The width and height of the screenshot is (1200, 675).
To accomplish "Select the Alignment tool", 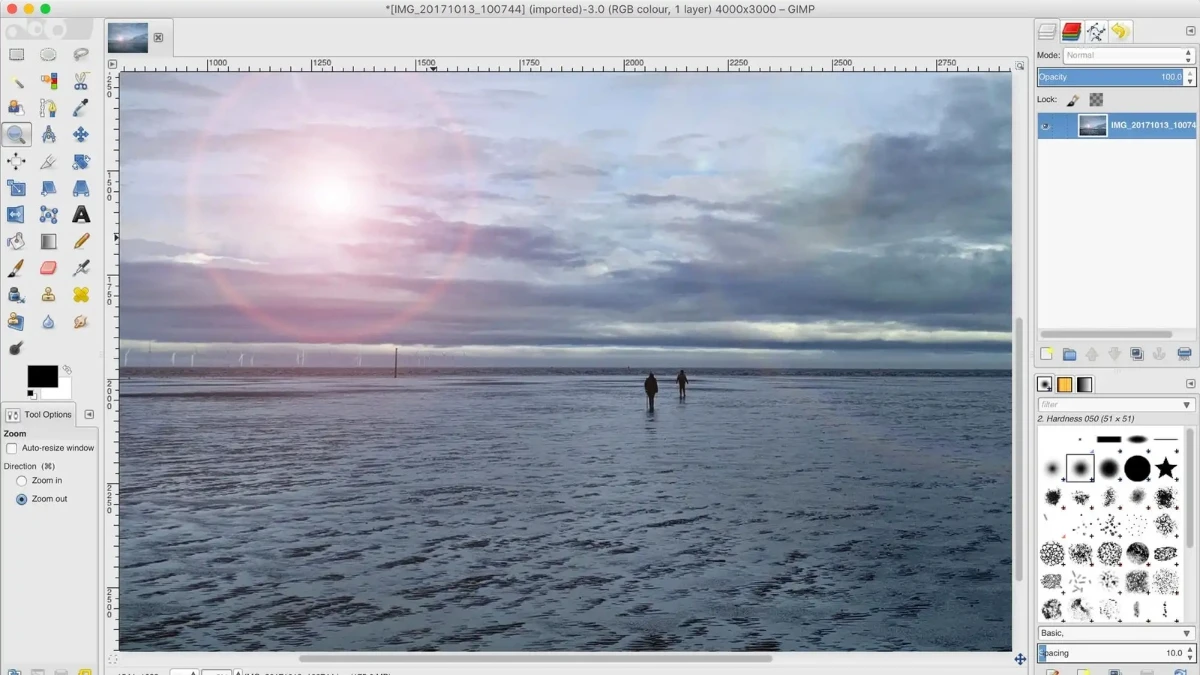I will (x=16, y=161).
